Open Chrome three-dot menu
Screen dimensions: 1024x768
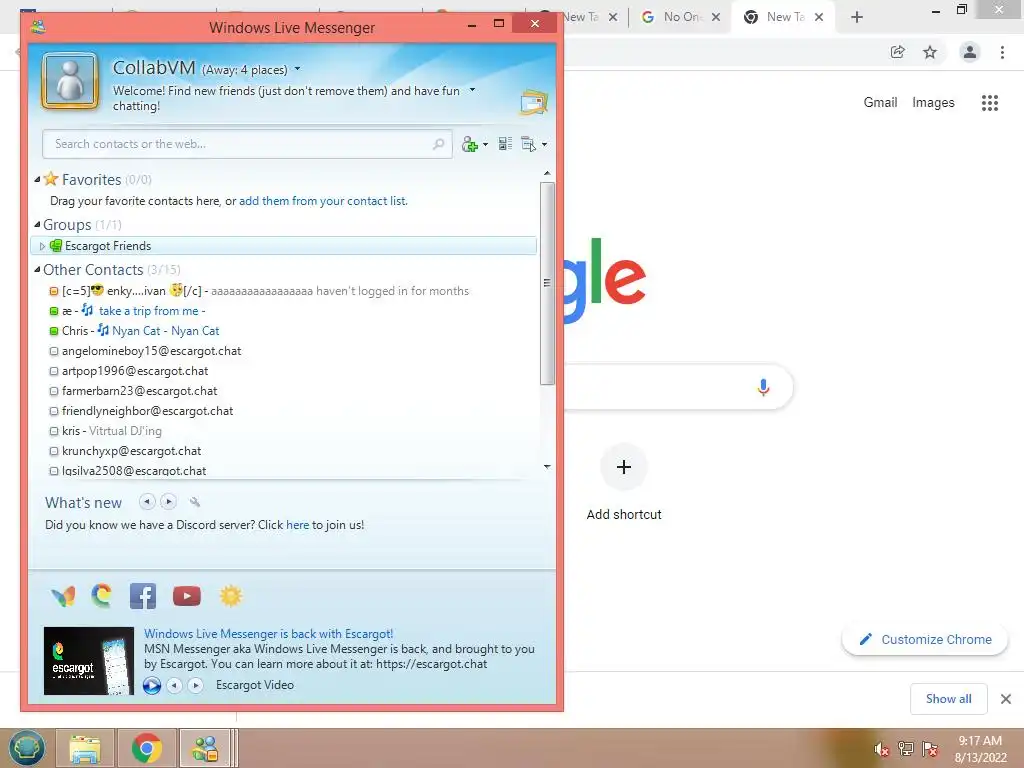coord(1002,52)
